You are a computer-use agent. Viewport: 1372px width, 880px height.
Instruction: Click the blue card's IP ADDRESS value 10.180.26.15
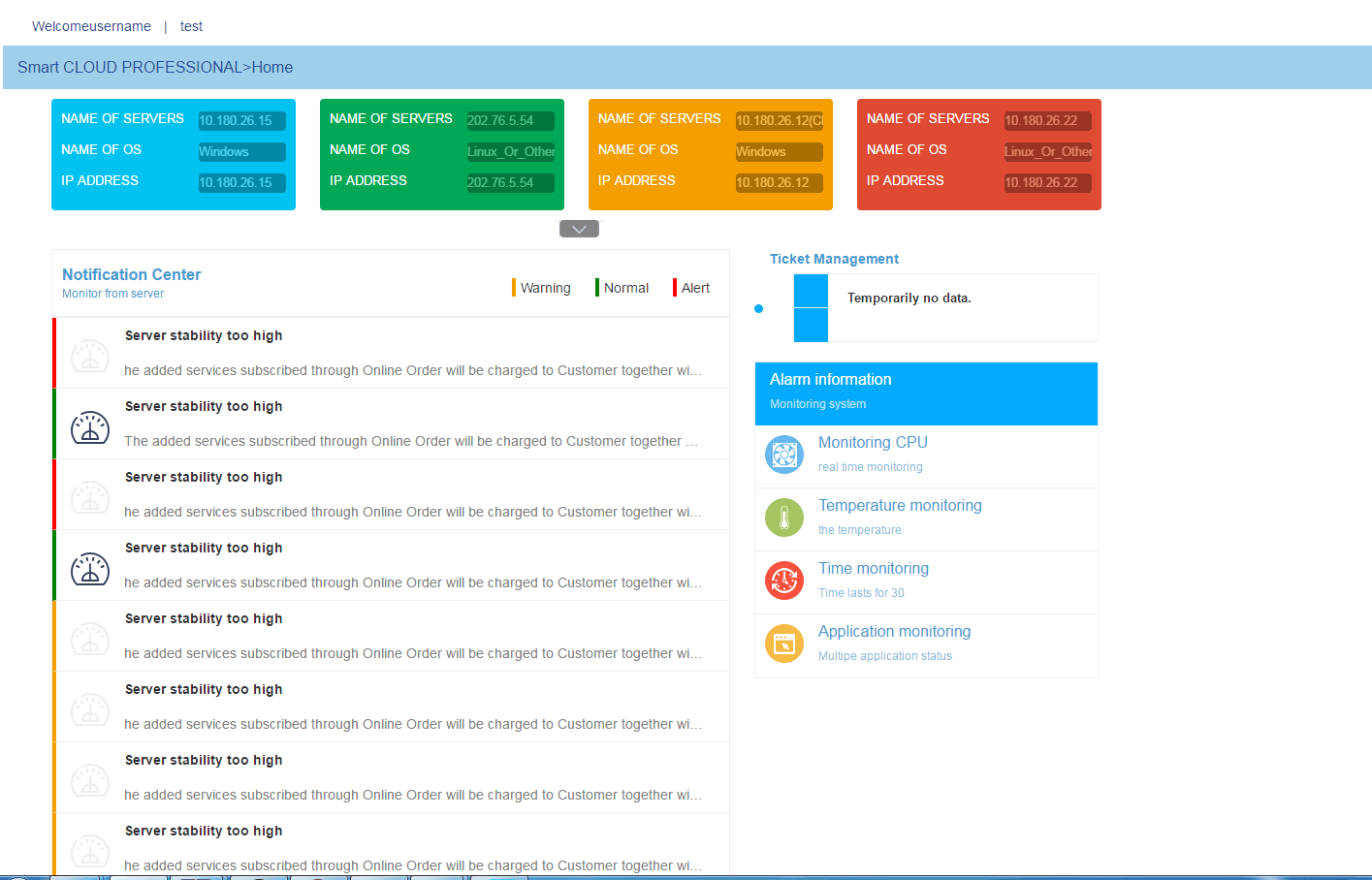[242, 183]
